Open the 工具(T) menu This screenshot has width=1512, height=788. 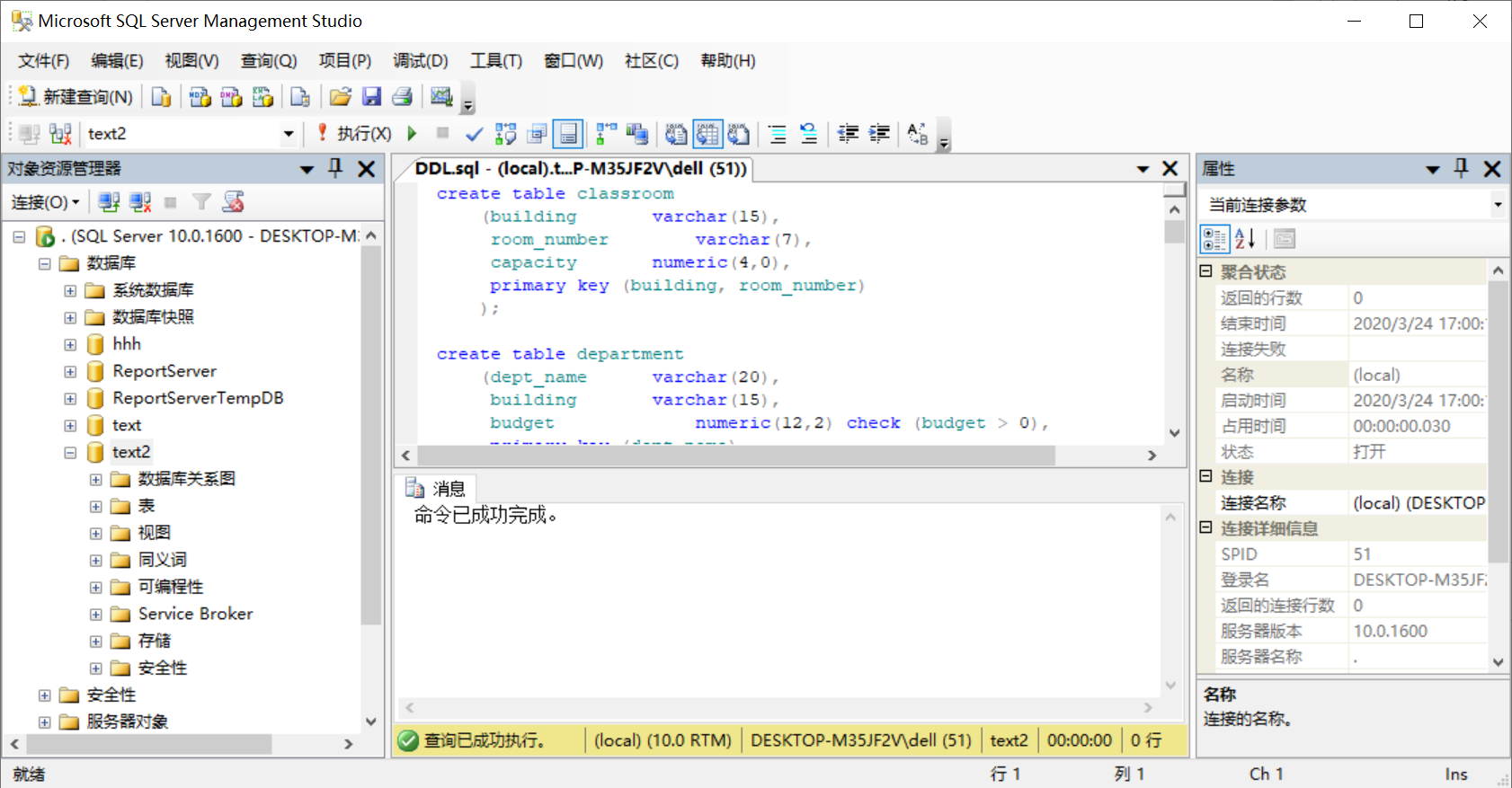point(495,61)
